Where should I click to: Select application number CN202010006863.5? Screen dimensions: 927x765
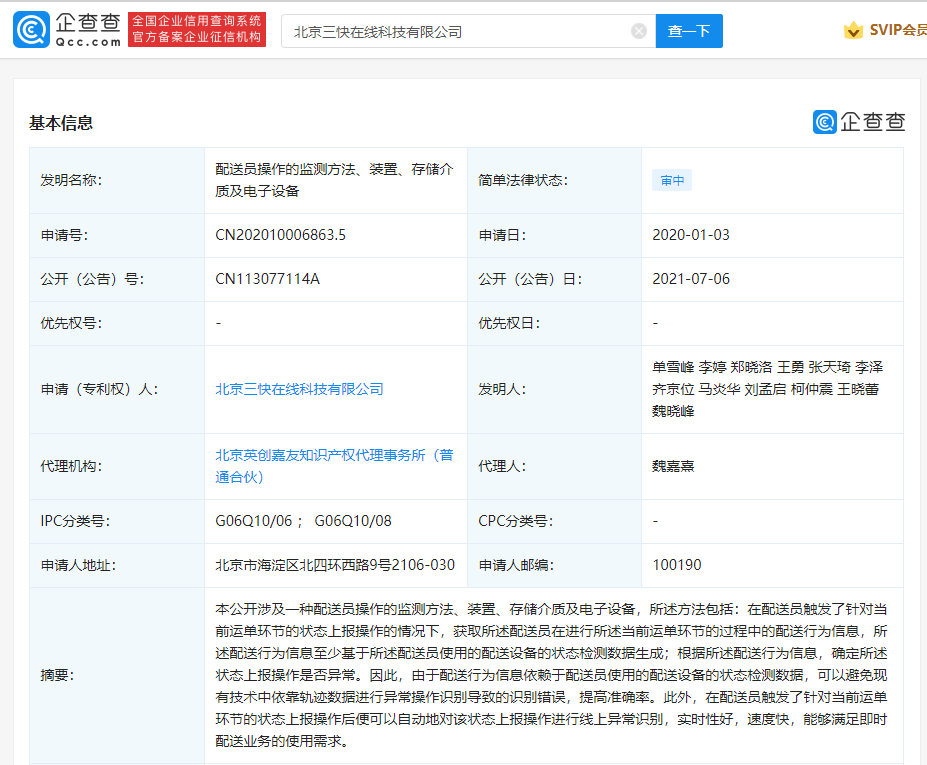click(x=280, y=235)
